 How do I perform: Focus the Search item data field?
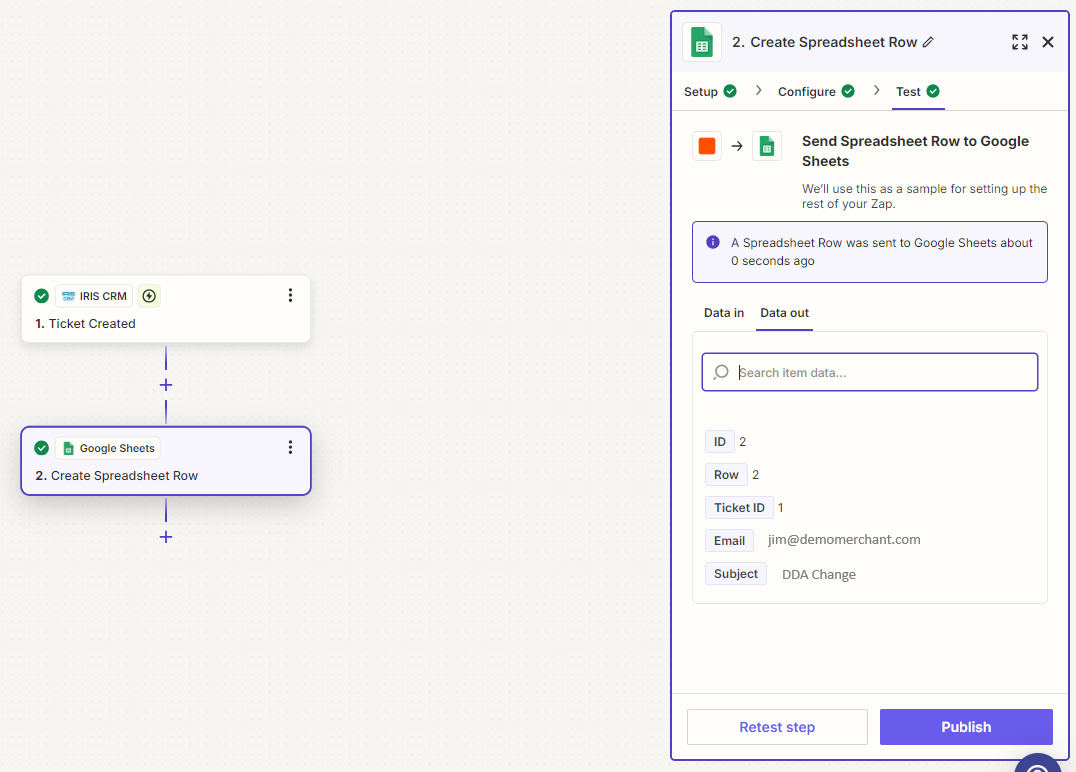tap(869, 372)
